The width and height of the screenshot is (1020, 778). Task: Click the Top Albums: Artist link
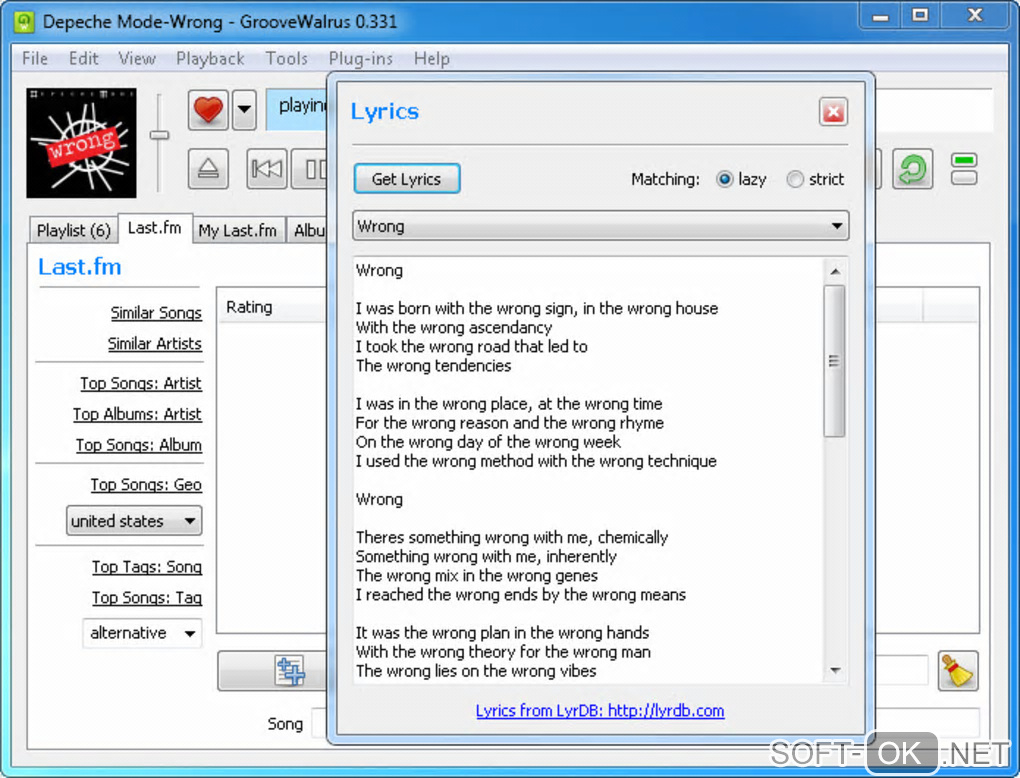click(137, 414)
